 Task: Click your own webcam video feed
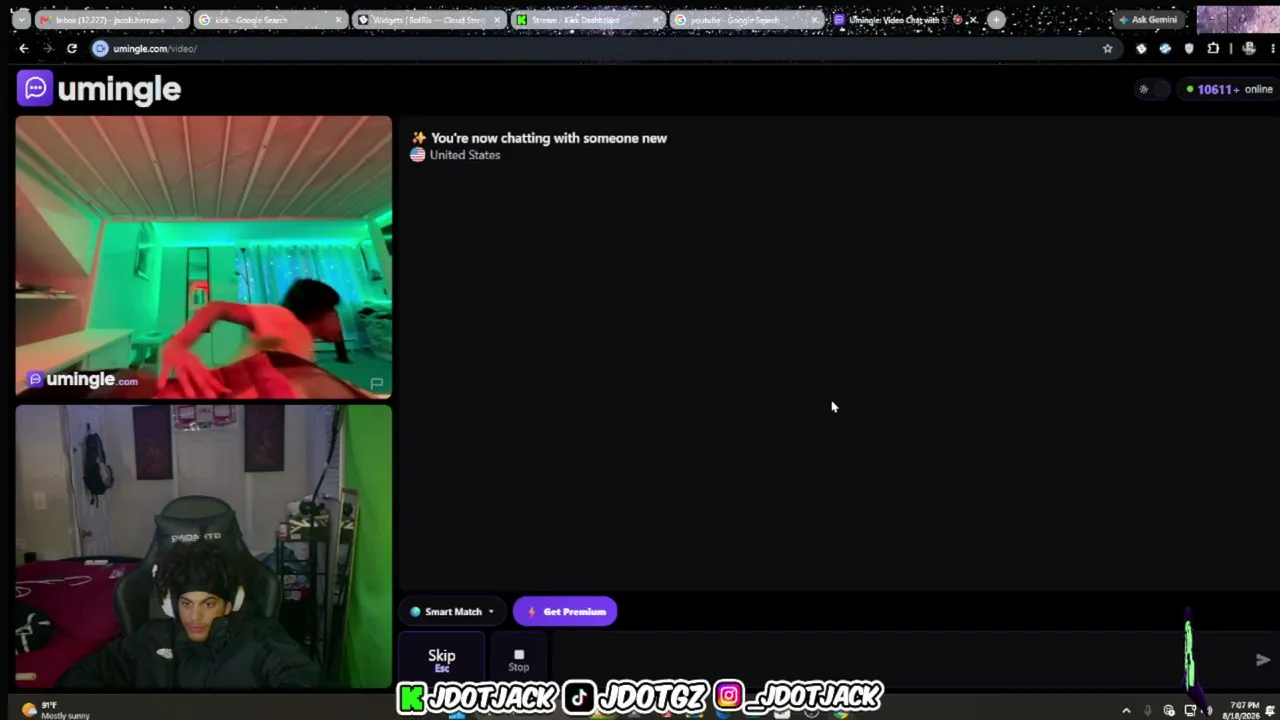point(203,546)
